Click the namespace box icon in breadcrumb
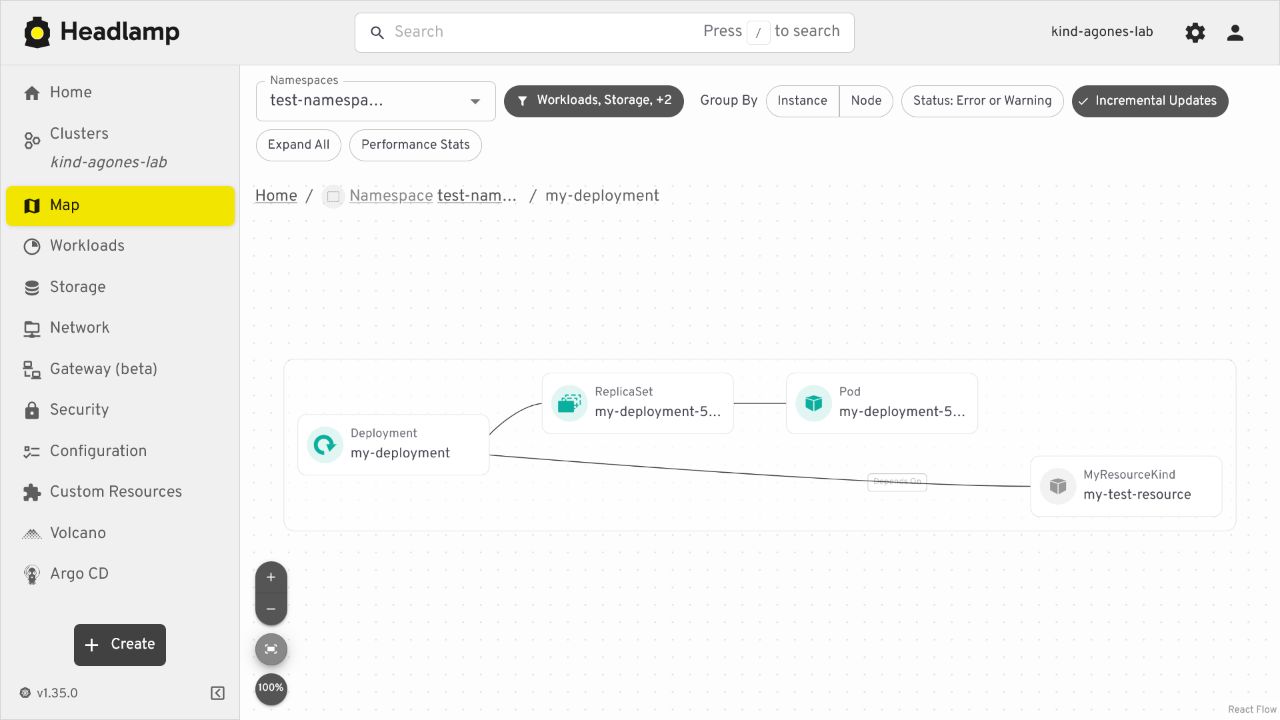The width and height of the screenshot is (1280, 720). pyautogui.click(x=333, y=196)
